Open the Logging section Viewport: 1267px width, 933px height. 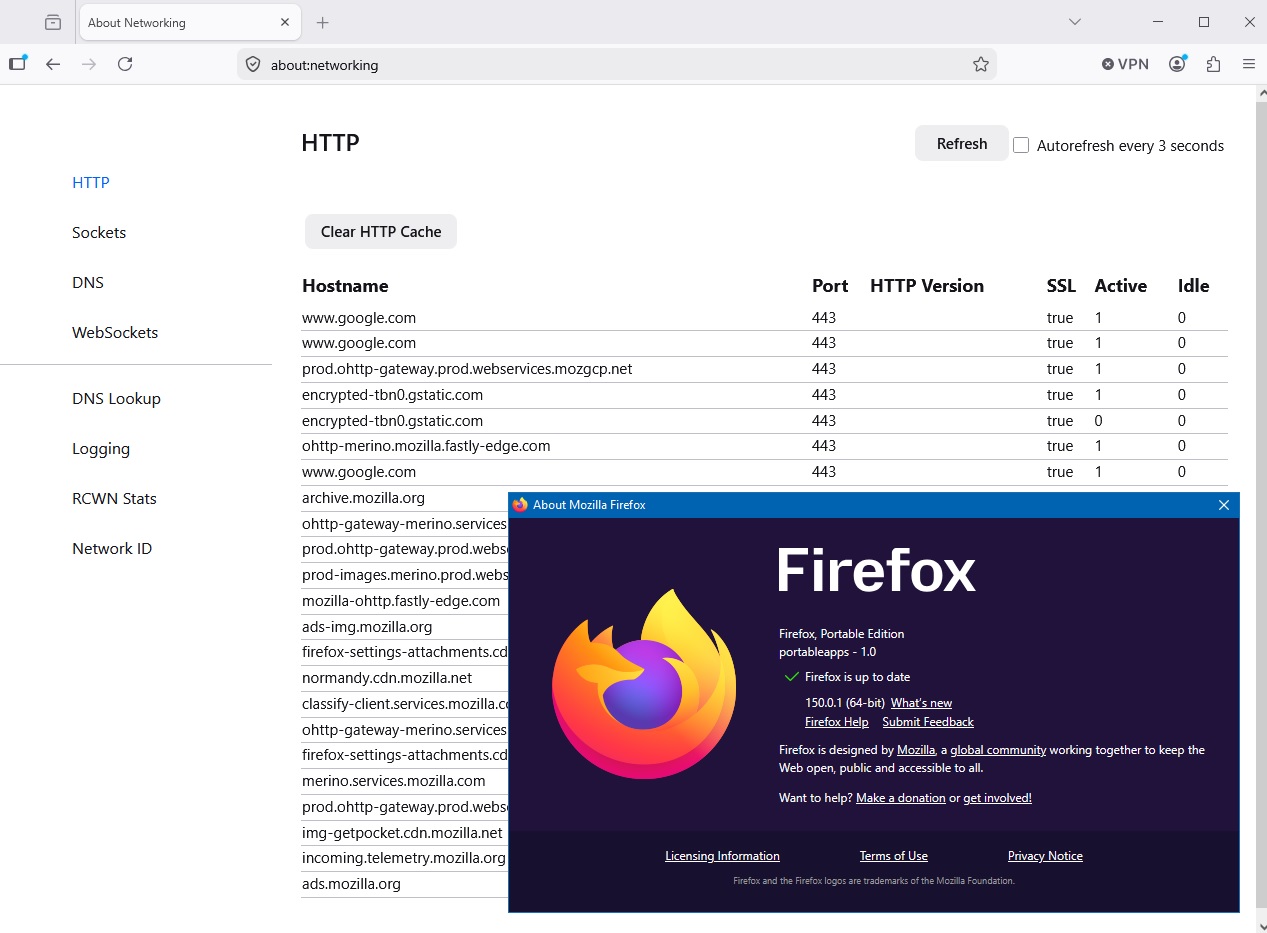(101, 449)
